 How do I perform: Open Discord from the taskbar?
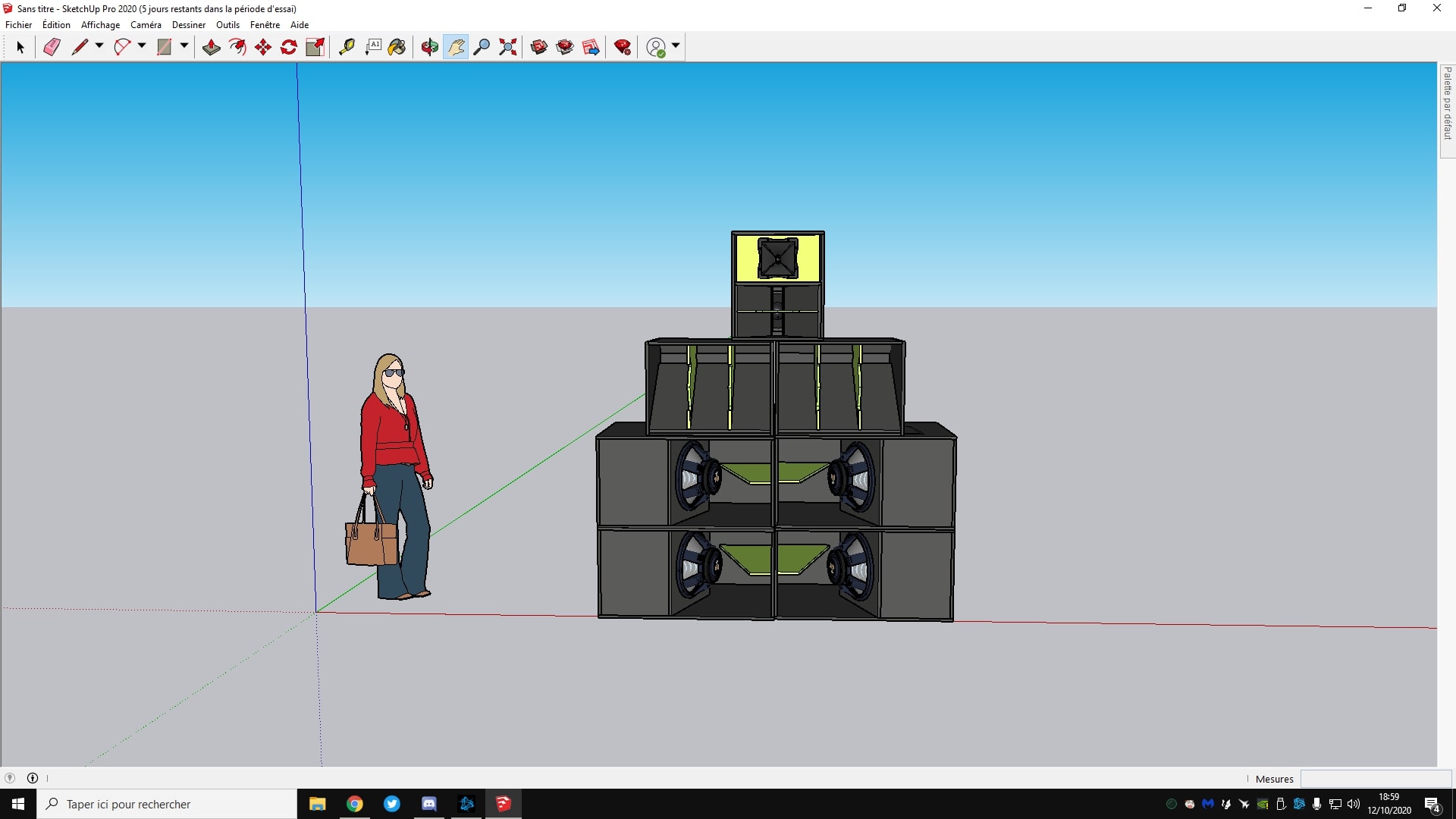tap(428, 804)
